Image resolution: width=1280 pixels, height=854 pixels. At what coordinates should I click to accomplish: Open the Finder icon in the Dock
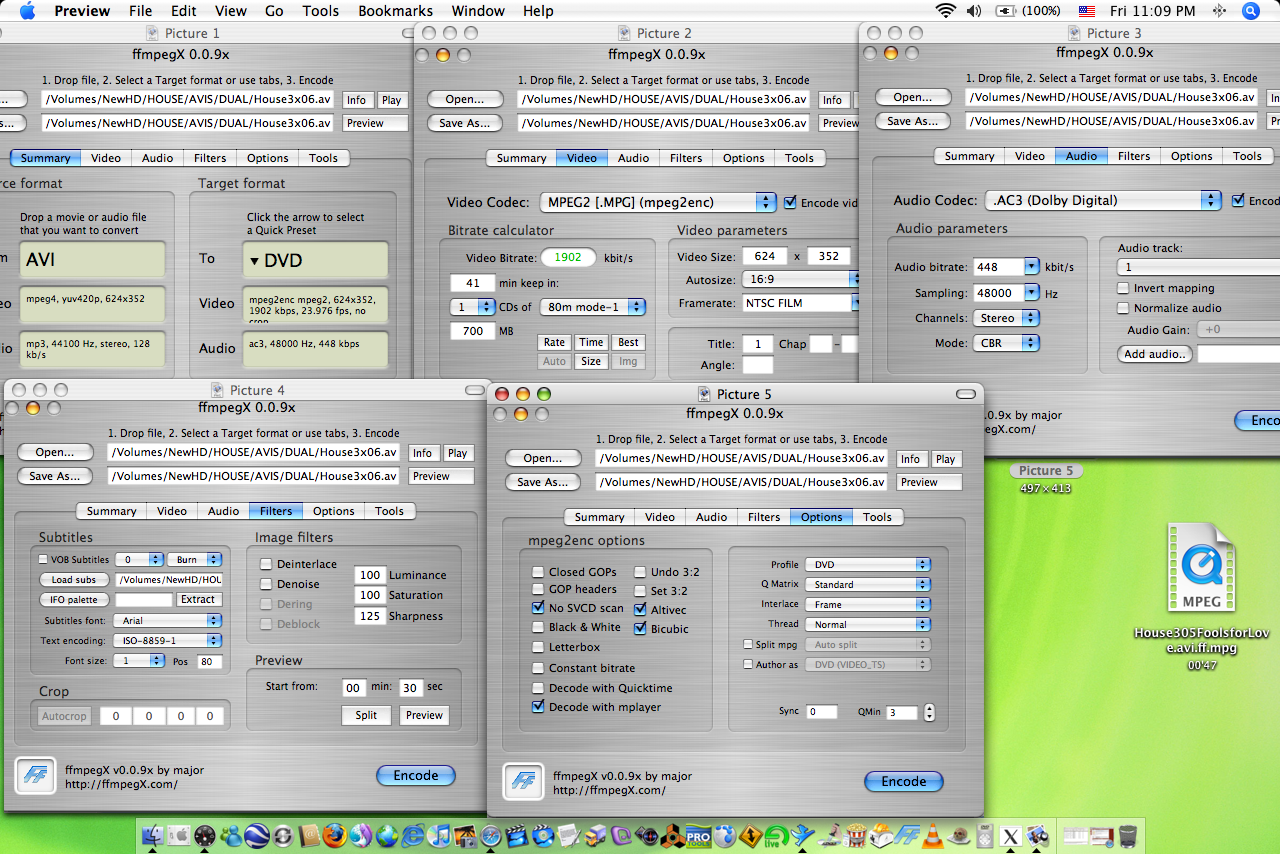(152, 834)
